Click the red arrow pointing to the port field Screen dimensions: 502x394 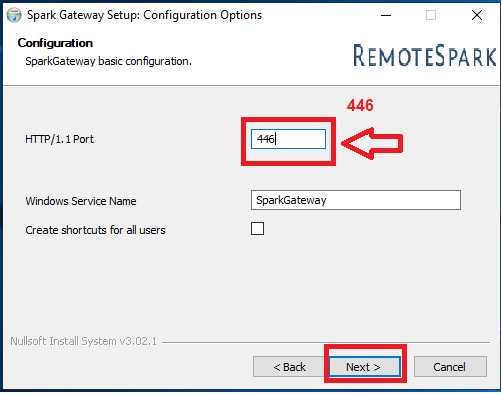(x=372, y=143)
